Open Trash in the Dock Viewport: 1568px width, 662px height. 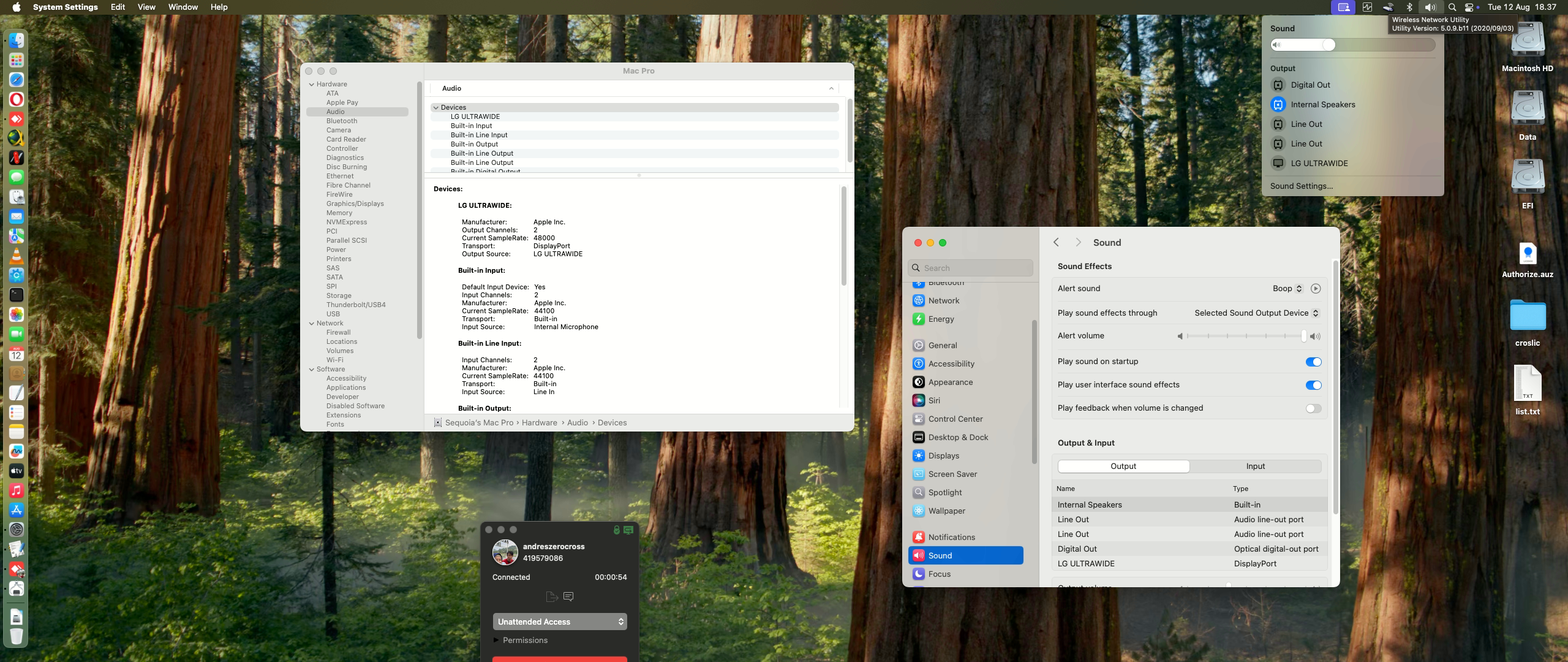tap(17, 636)
